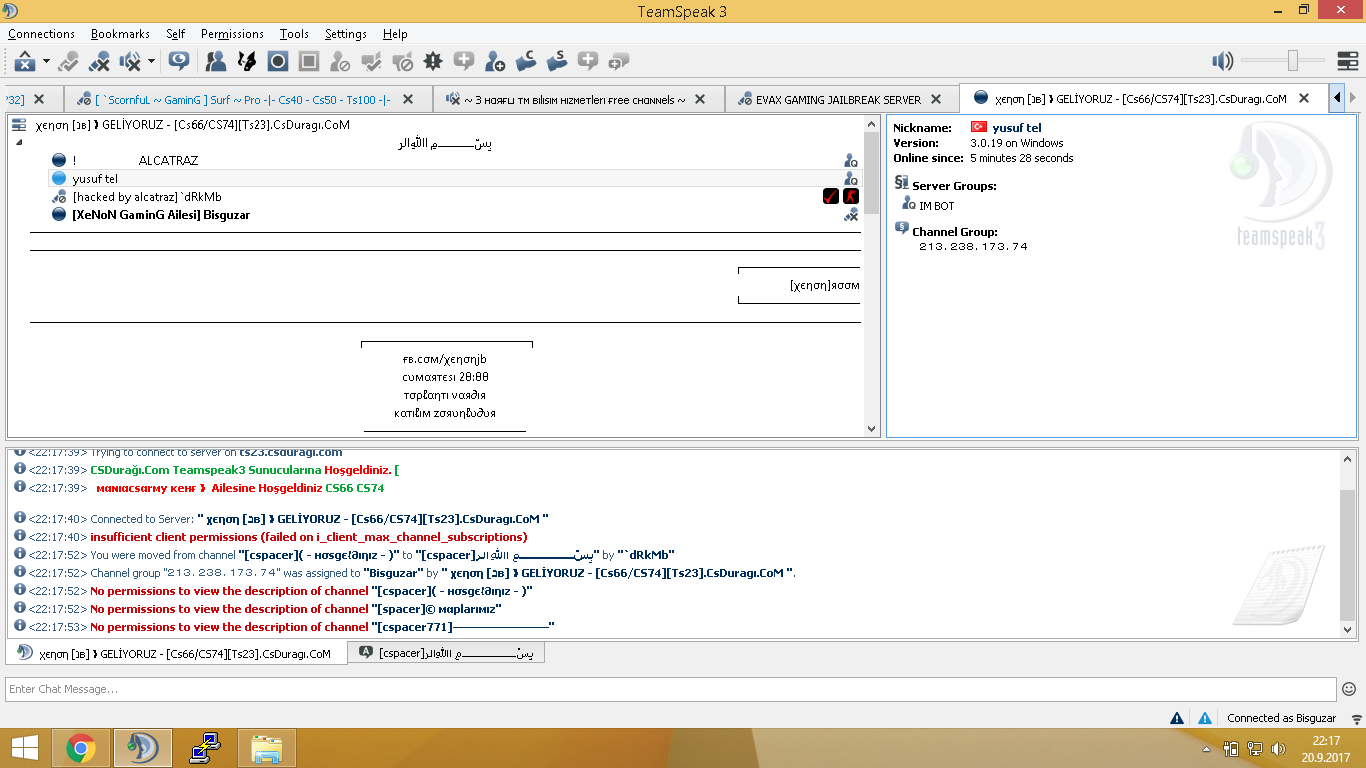This screenshot has width=1366, height=768.
Task: Click the single chat bubble toolbar icon
Action: 179,61
